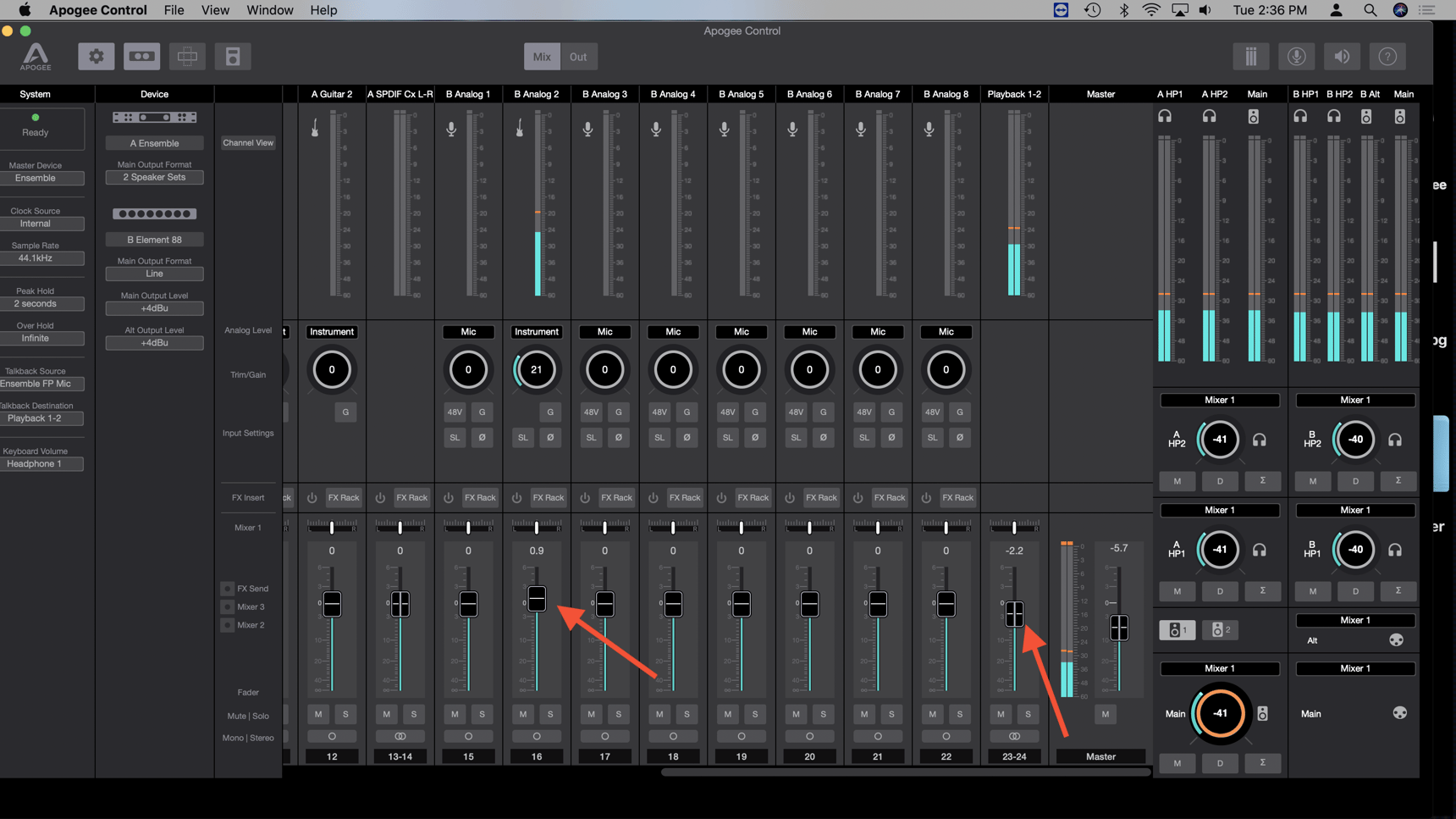This screenshot has width=1456, height=819.
Task: Open the Keyboard Volume Headphone 1 selector
Action: point(42,463)
